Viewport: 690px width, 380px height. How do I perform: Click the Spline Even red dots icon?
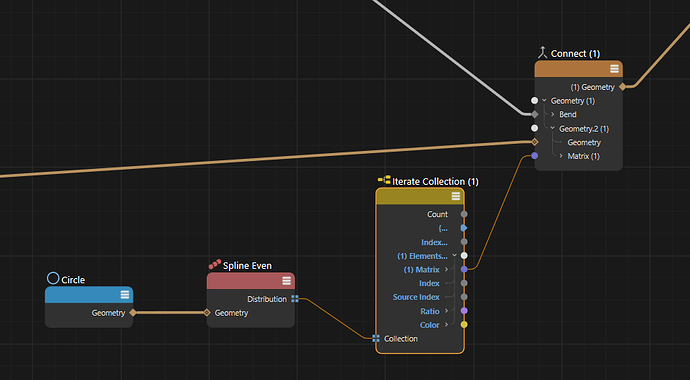(x=214, y=264)
